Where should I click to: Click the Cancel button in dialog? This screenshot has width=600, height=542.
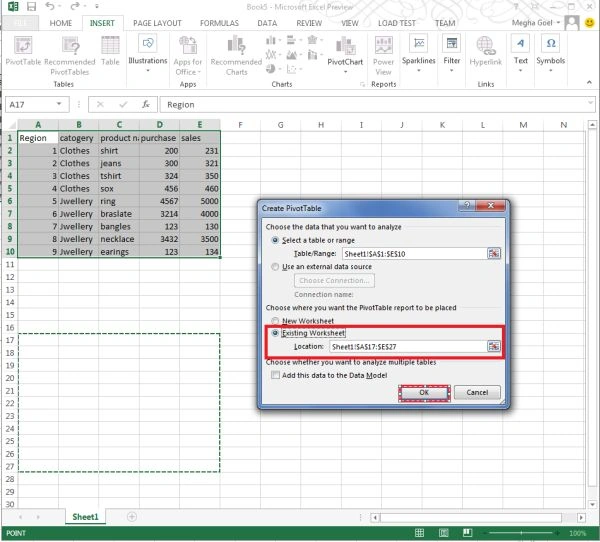pyautogui.click(x=477, y=392)
